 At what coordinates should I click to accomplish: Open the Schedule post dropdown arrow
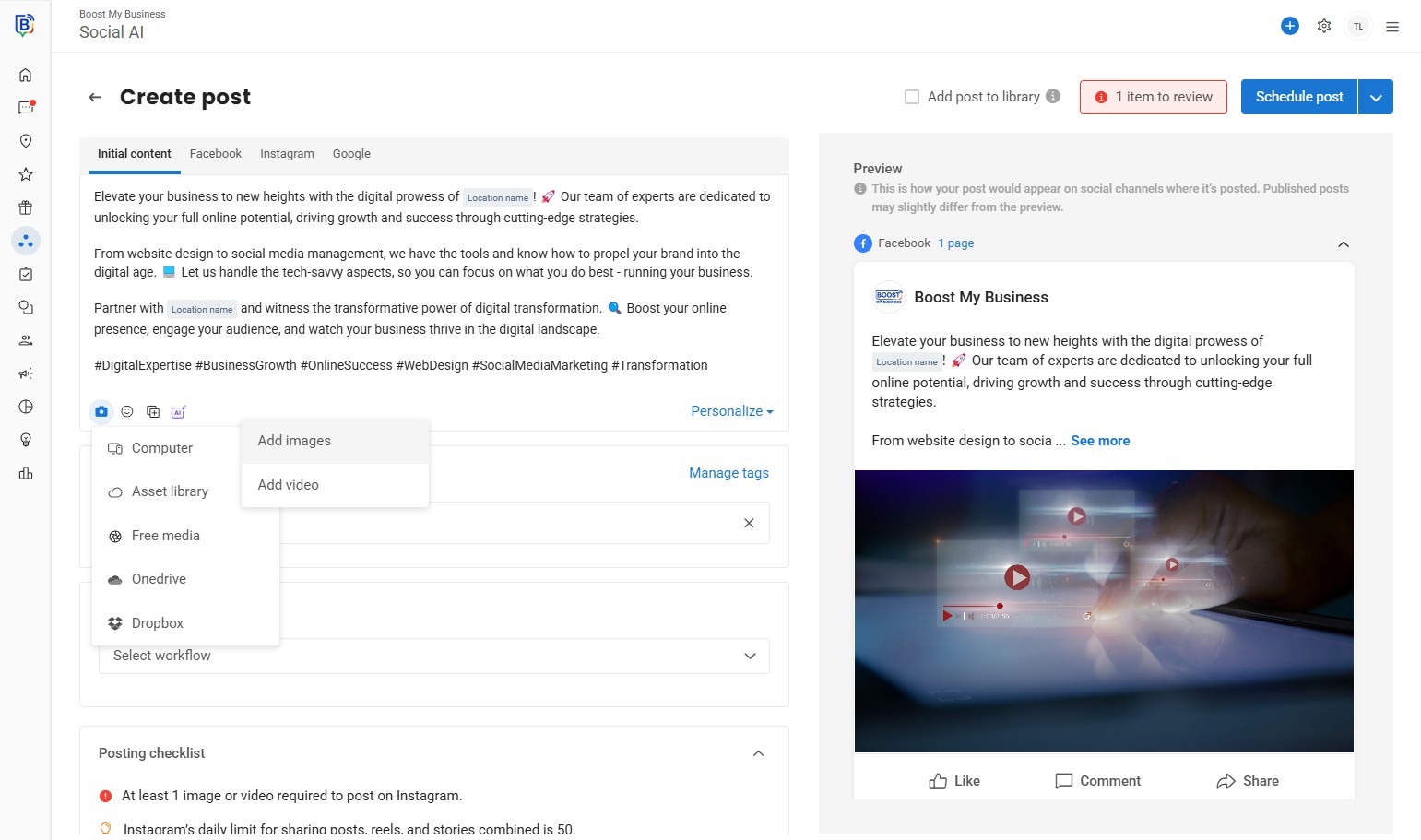(x=1376, y=97)
